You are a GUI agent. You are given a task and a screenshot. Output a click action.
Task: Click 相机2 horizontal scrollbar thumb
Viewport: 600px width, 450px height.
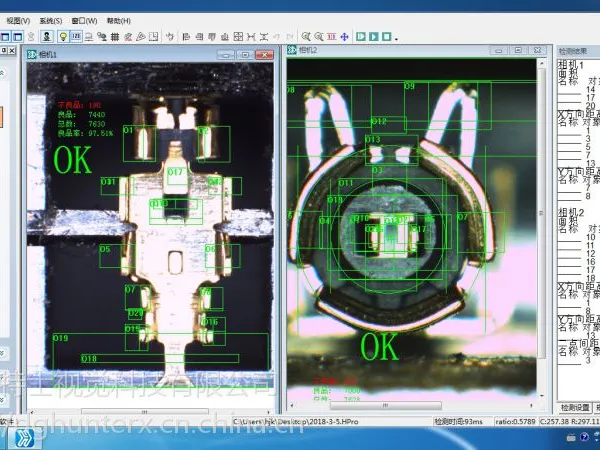386,405
